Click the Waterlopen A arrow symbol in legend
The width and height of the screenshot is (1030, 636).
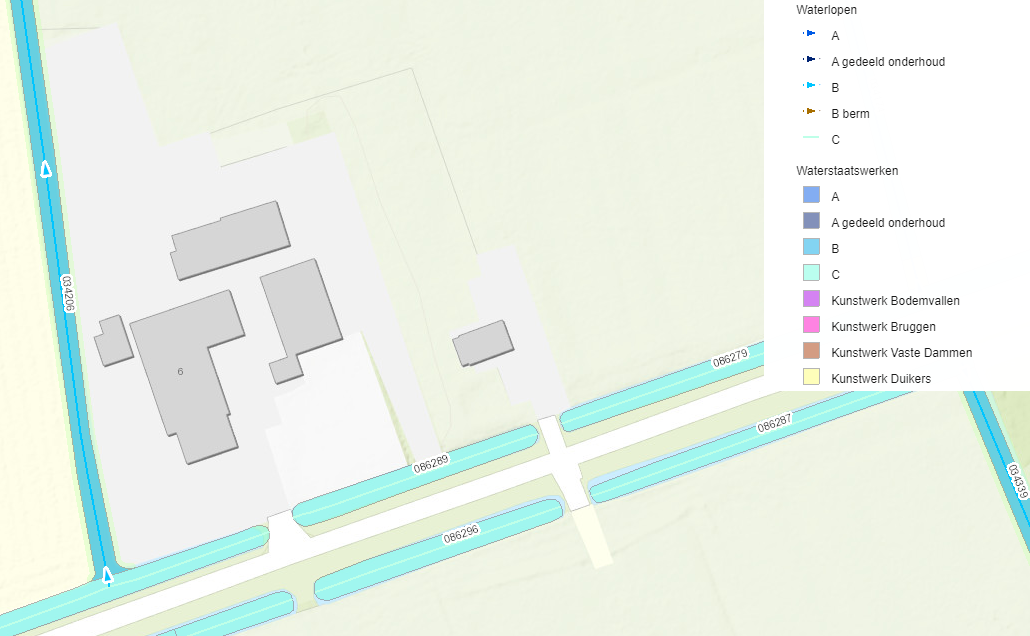pyautogui.click(x=811, y=34)
